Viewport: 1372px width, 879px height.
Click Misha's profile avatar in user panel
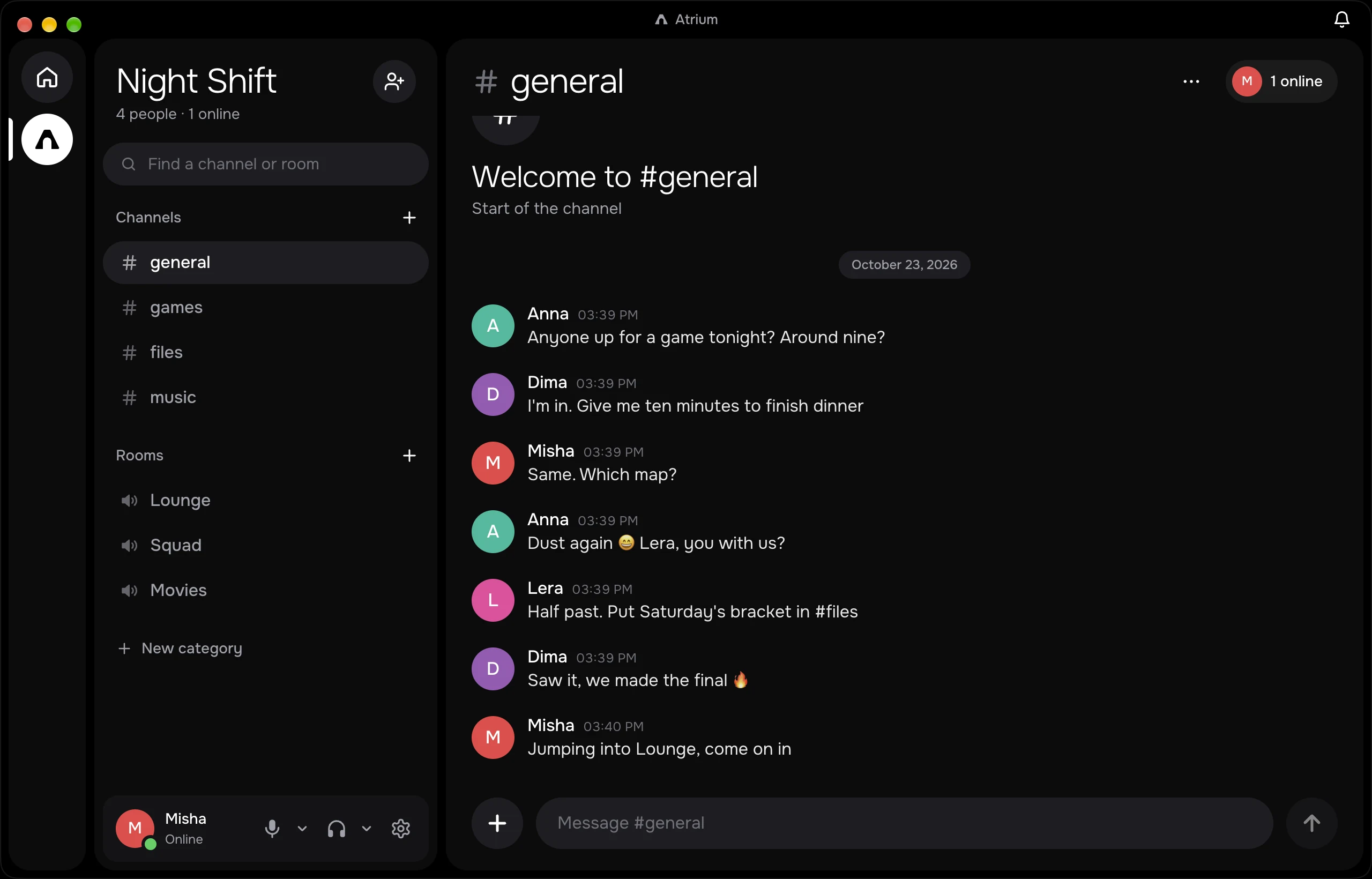[135, 828]
